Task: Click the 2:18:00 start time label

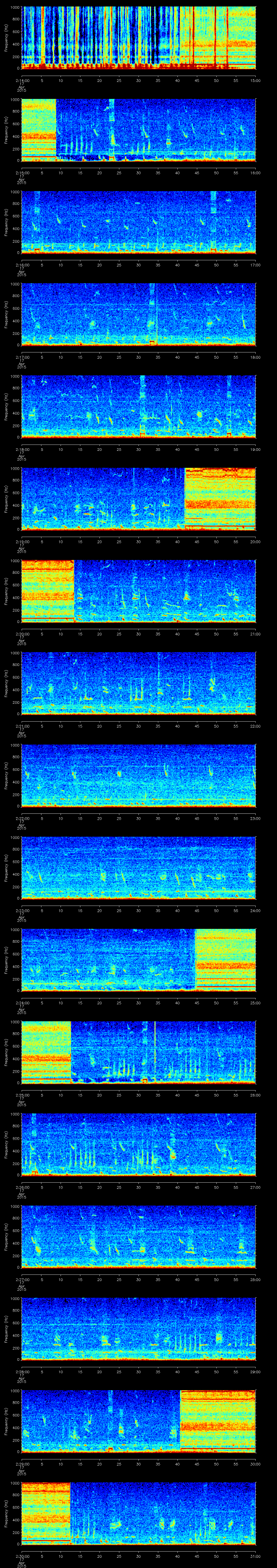Action: [22, 449]
